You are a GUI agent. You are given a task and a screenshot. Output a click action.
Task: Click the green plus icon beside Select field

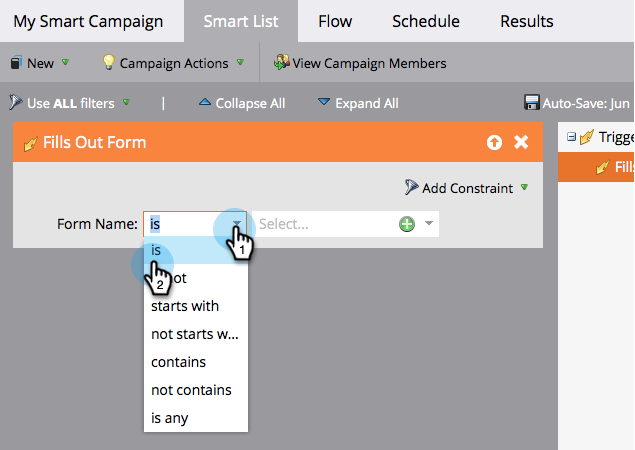pyautogui.click(x=407, y=224)
